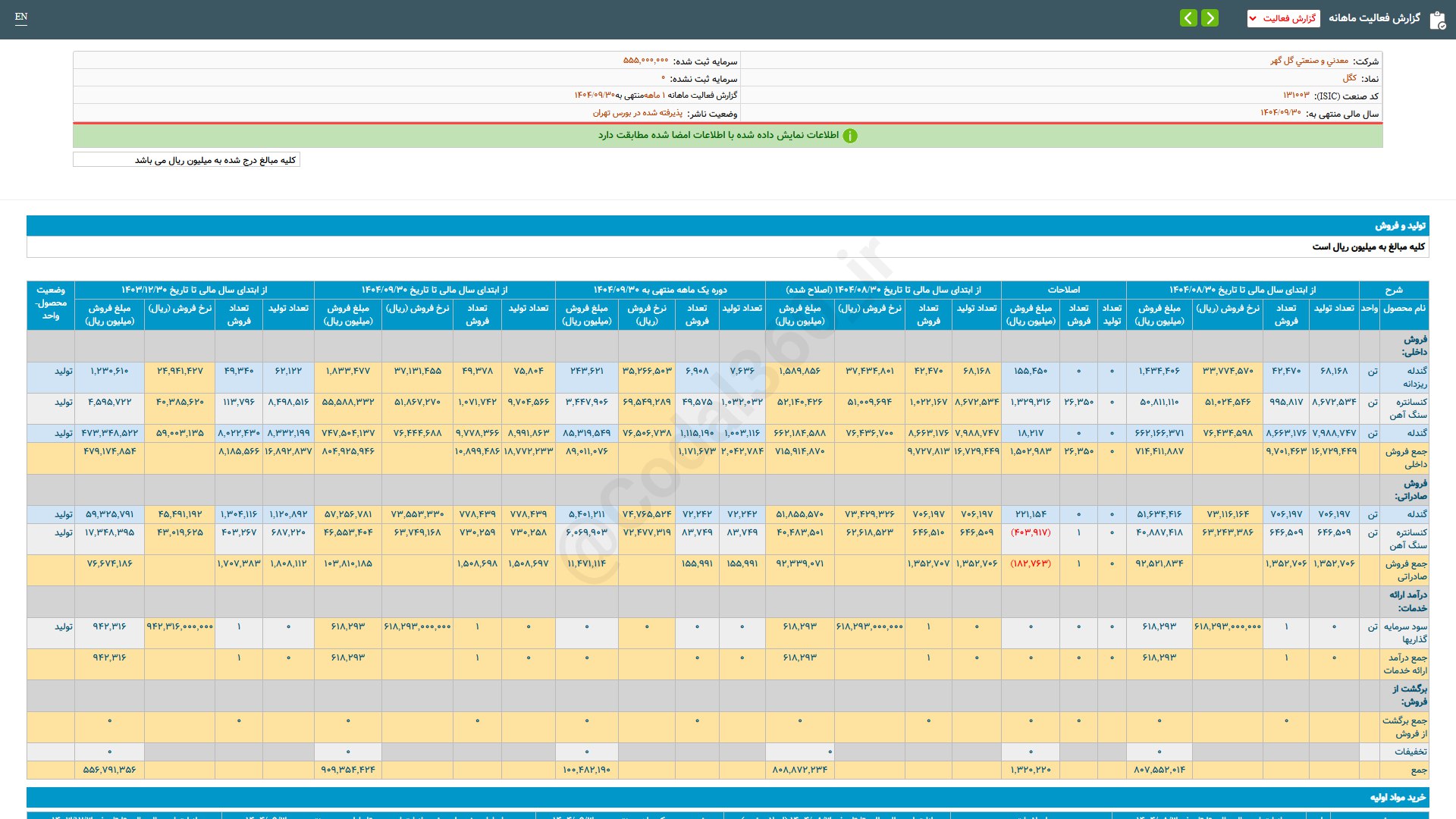Click the سود سرمایه گذاریها row label
This screenshot has height=819, width=1456.
click(1404, 632)
